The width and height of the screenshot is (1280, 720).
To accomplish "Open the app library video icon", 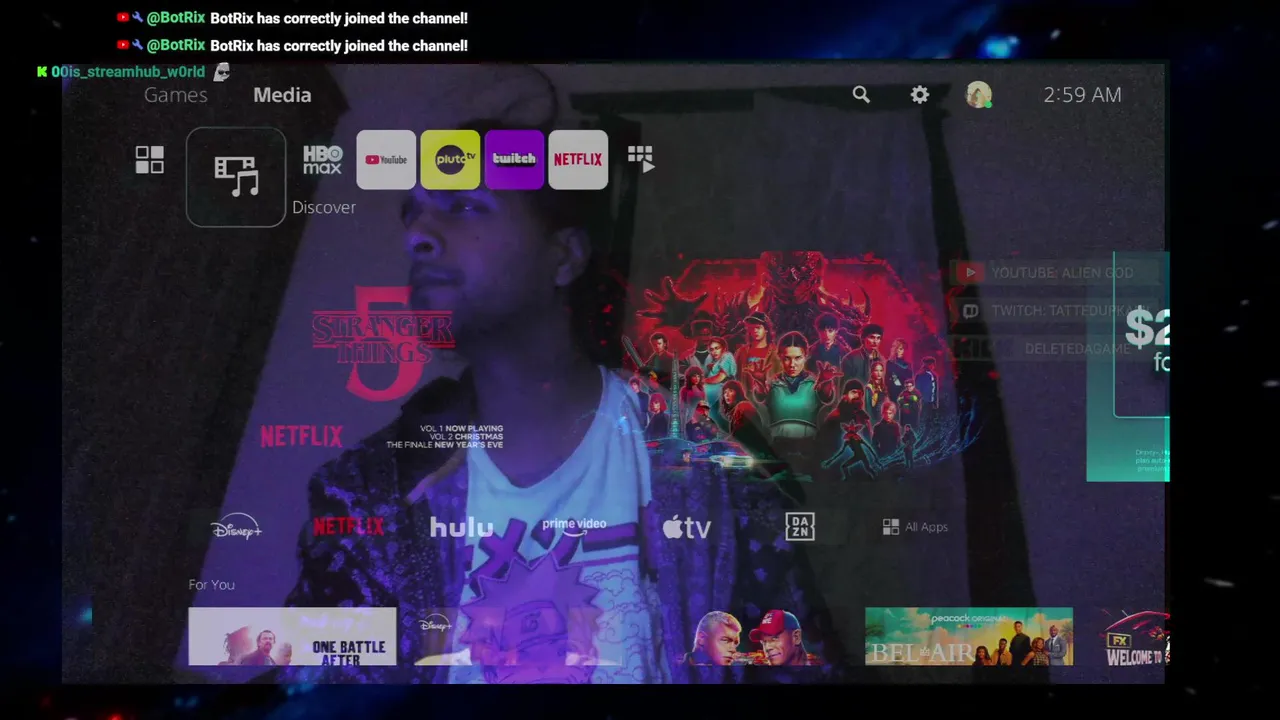I will 641,160.
